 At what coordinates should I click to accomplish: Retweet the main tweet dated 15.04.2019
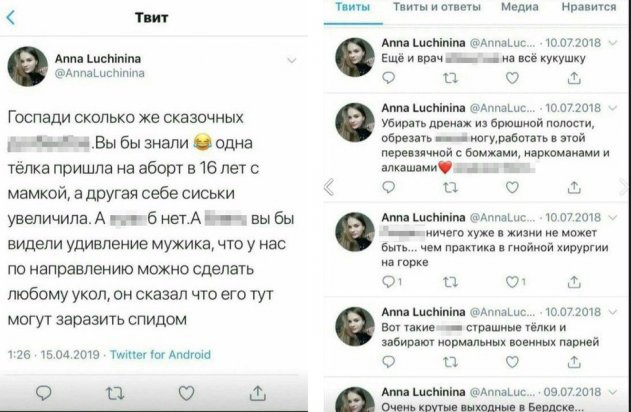pyautogui.click(x=116, y=393)
